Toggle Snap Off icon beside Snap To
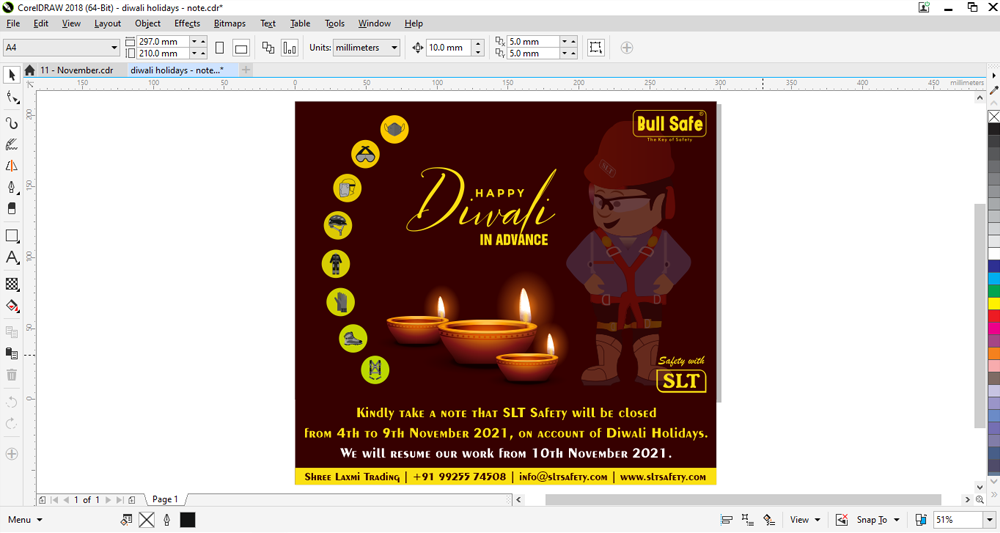Screen dimensions: 1000x533 (842, 520)
